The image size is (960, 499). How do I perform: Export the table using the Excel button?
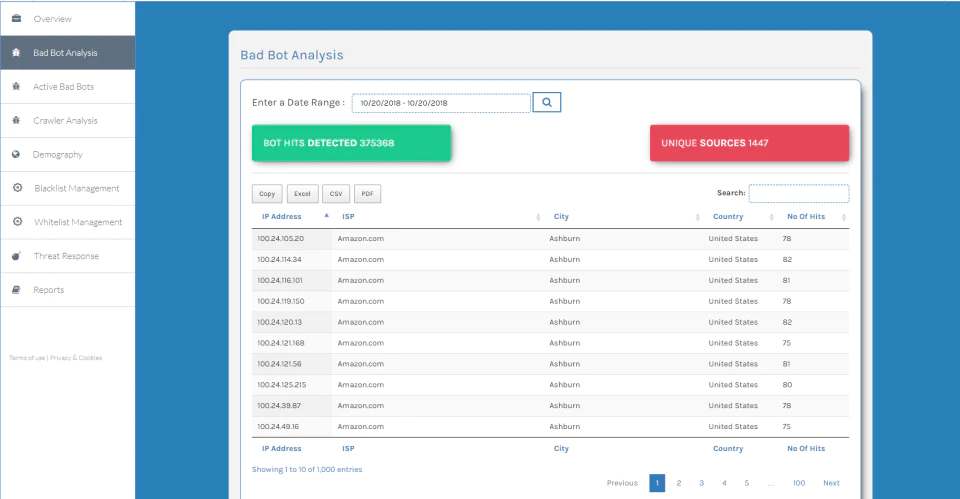tap(302, 193)
